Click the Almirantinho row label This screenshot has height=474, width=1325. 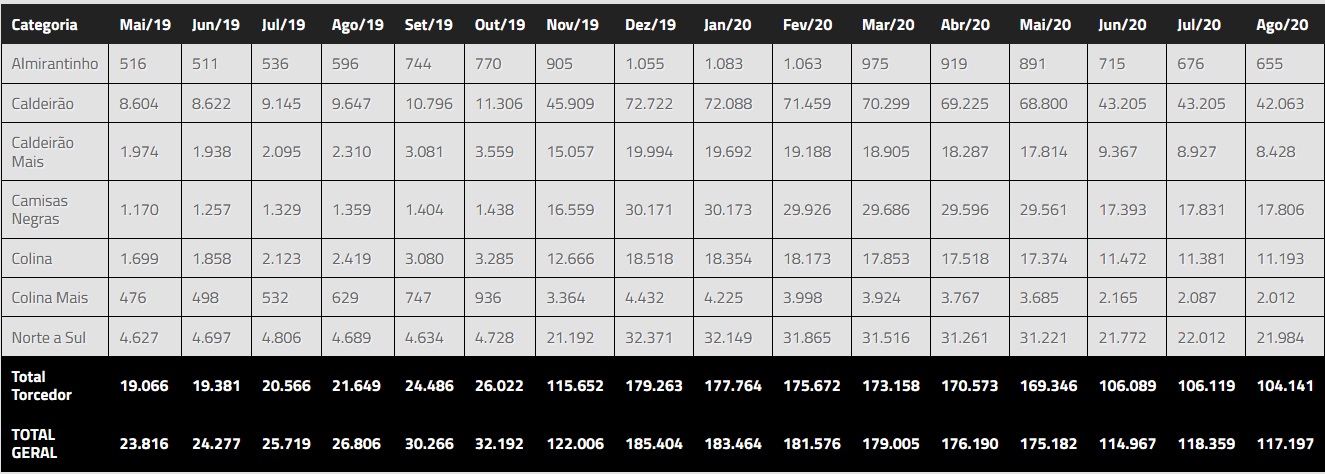pyautogui.click(x=55, y=64)
